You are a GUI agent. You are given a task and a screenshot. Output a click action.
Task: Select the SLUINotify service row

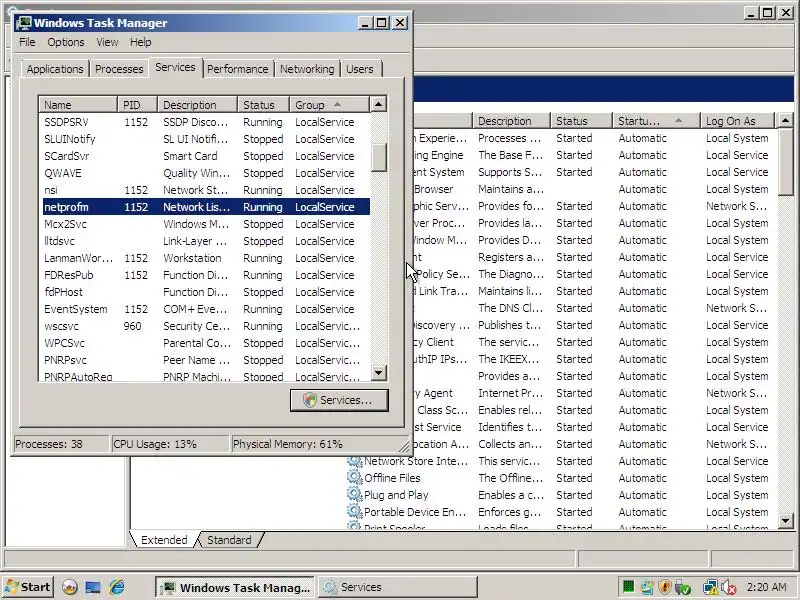(x=205, y=139)
